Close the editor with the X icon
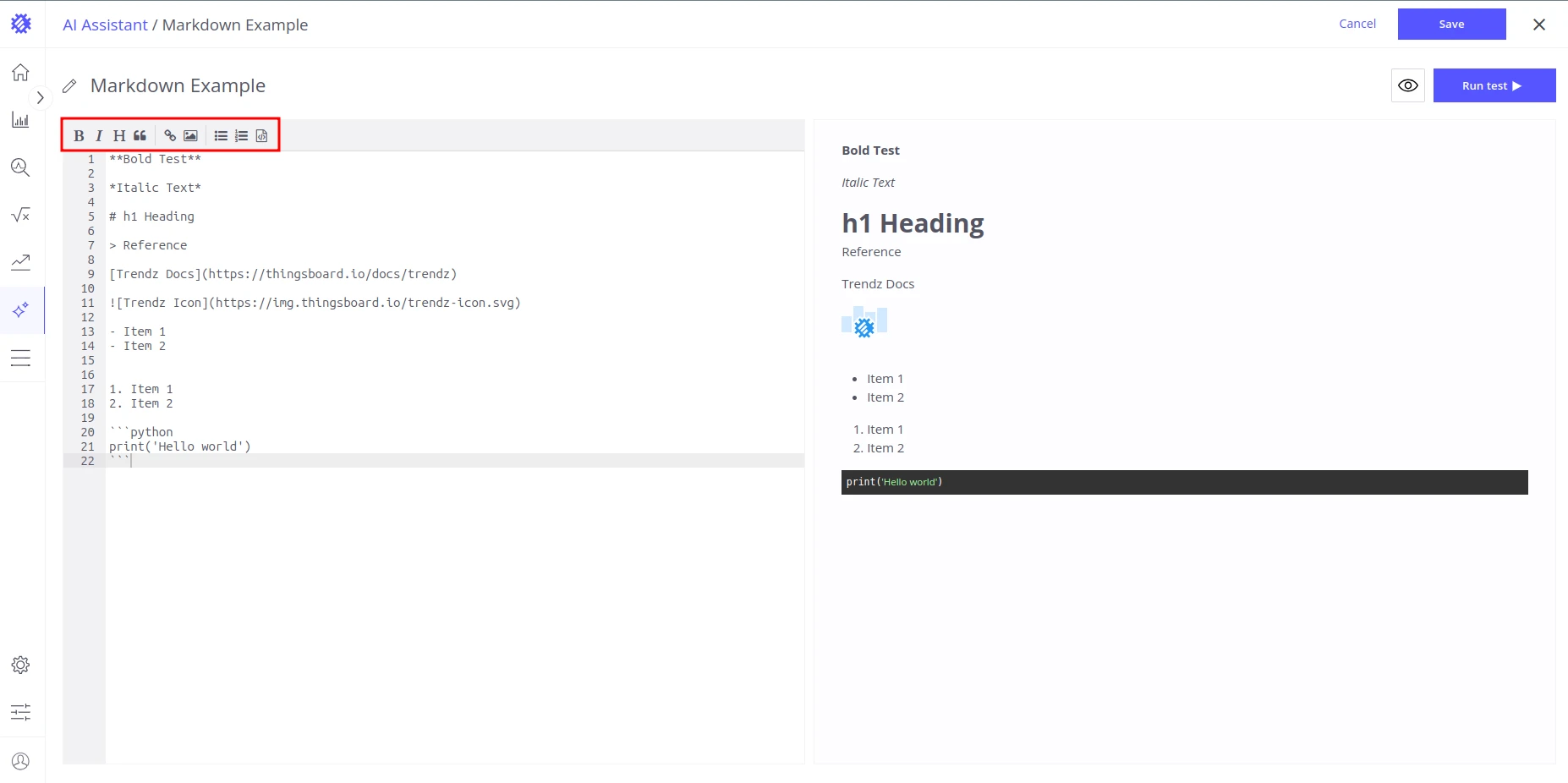 click(1539, 25)
